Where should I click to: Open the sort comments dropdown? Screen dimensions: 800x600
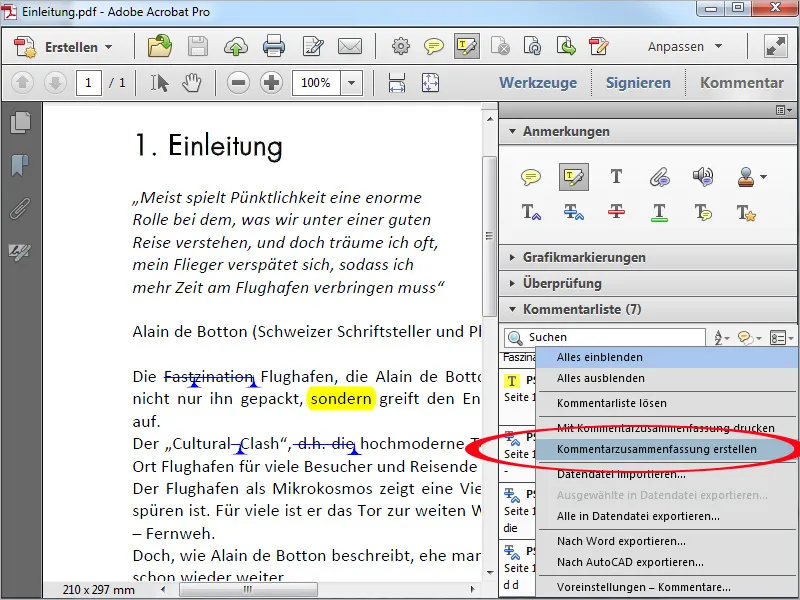[721, 338]
